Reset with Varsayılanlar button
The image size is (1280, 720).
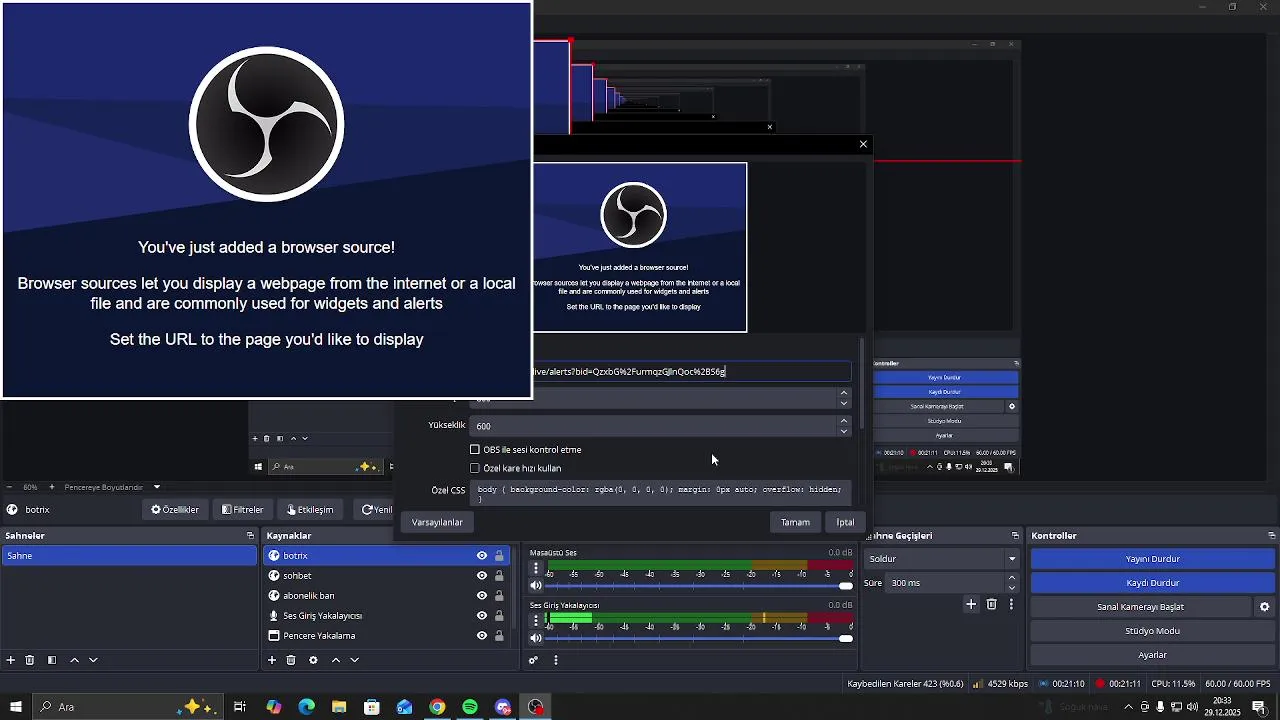click(437, 522)
